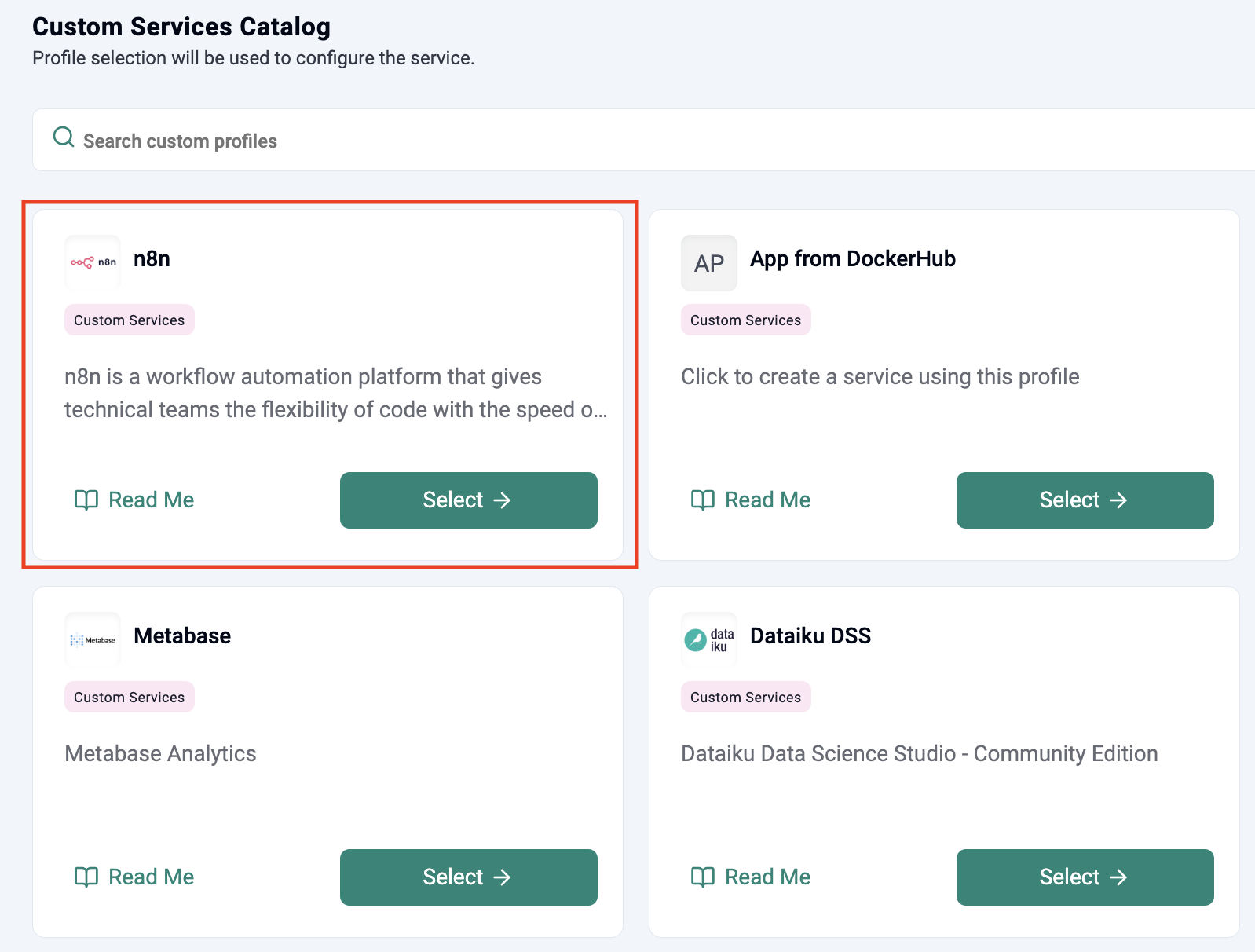Open Read Me for App from DockerHub
The image size is (1255, 952).
(767, 500)
